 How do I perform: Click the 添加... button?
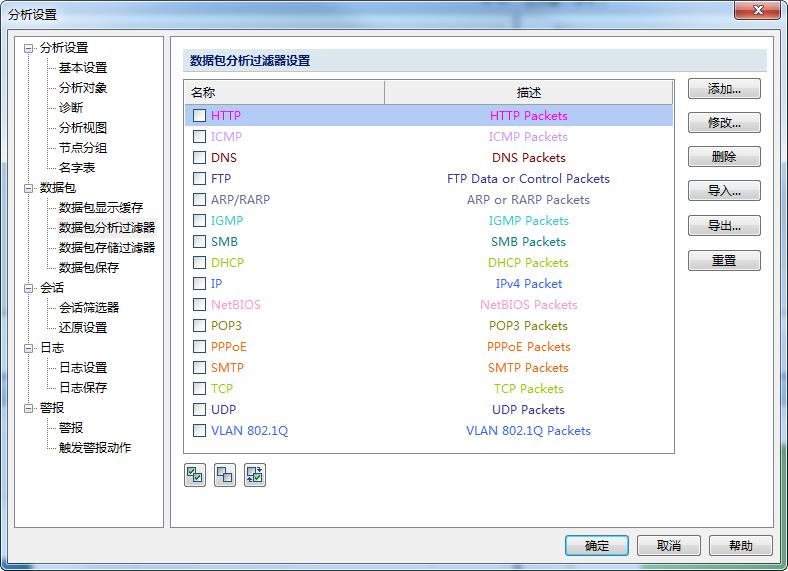724,89
